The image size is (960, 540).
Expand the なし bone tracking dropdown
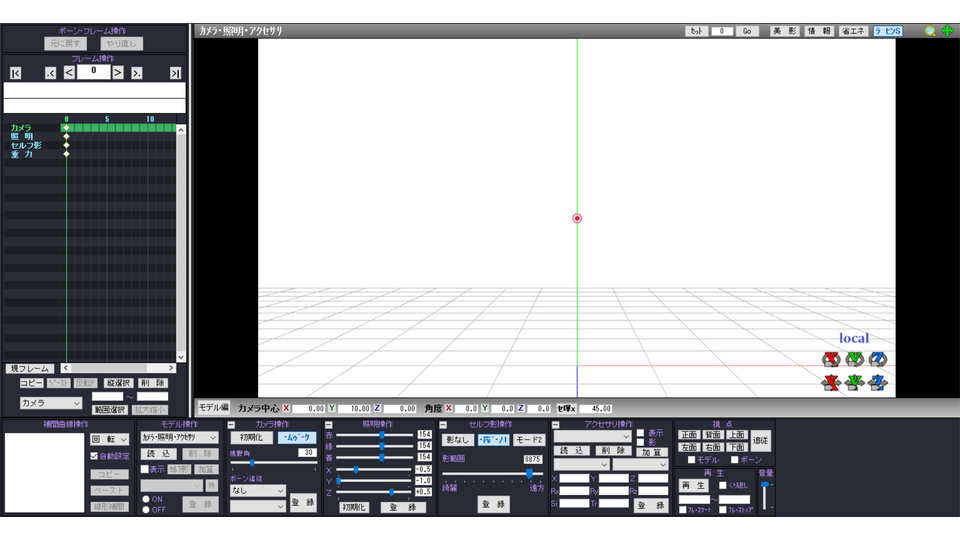pos(258,491)
